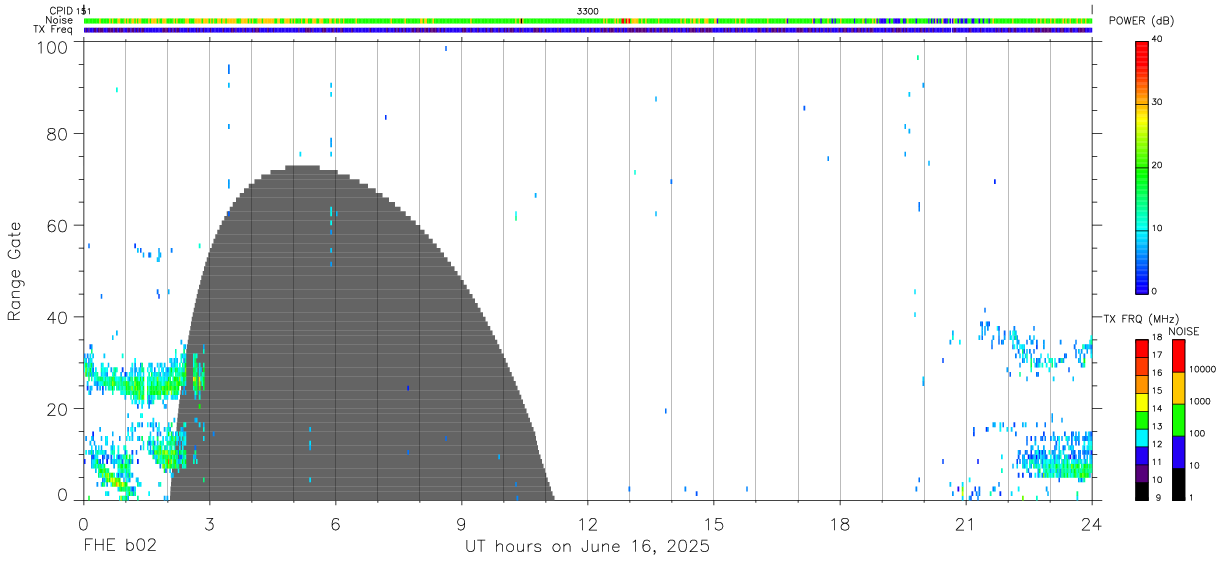Click the TX FRQ (MHz) color scale
Viewport: 1228px width, 567px height.
click(1142, 419)
